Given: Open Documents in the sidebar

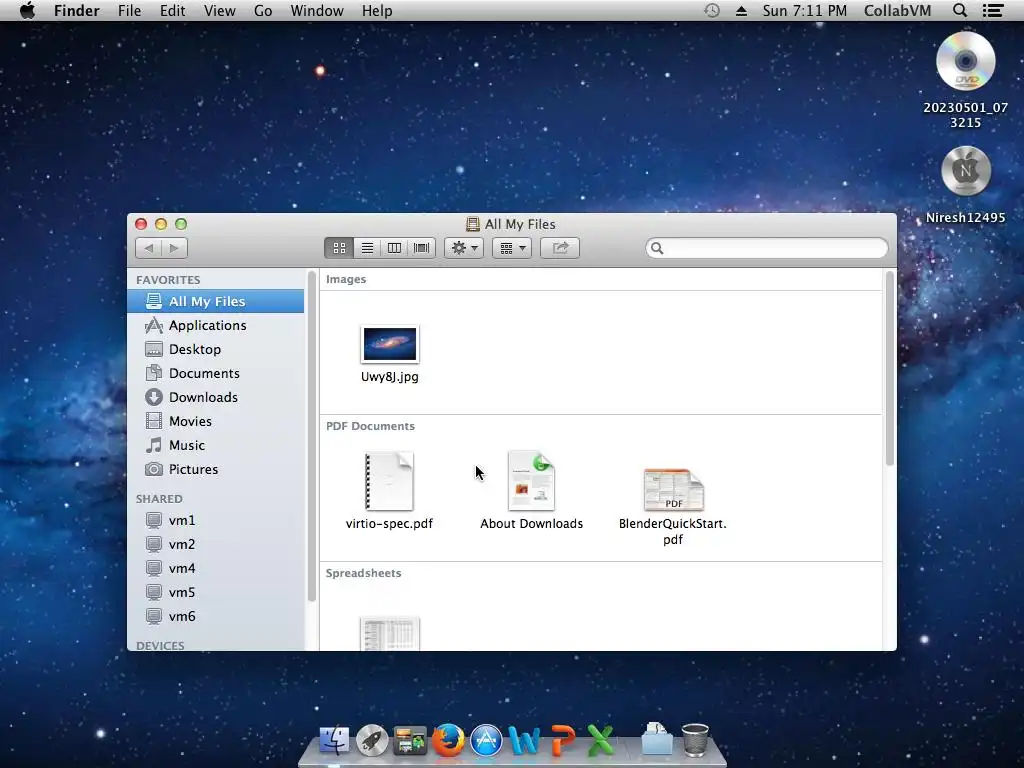Looking at the screenshot, I should (216, 374).
